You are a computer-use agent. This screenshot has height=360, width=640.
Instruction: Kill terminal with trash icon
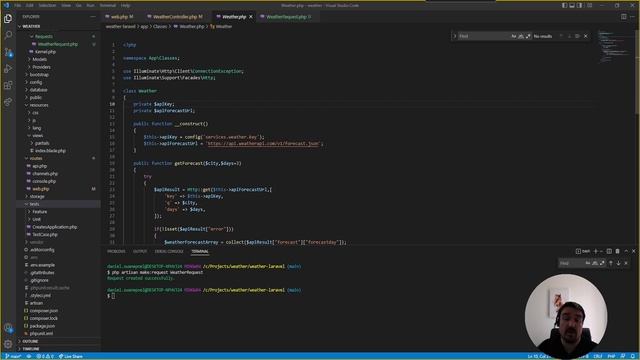click(x=617, y=251)
